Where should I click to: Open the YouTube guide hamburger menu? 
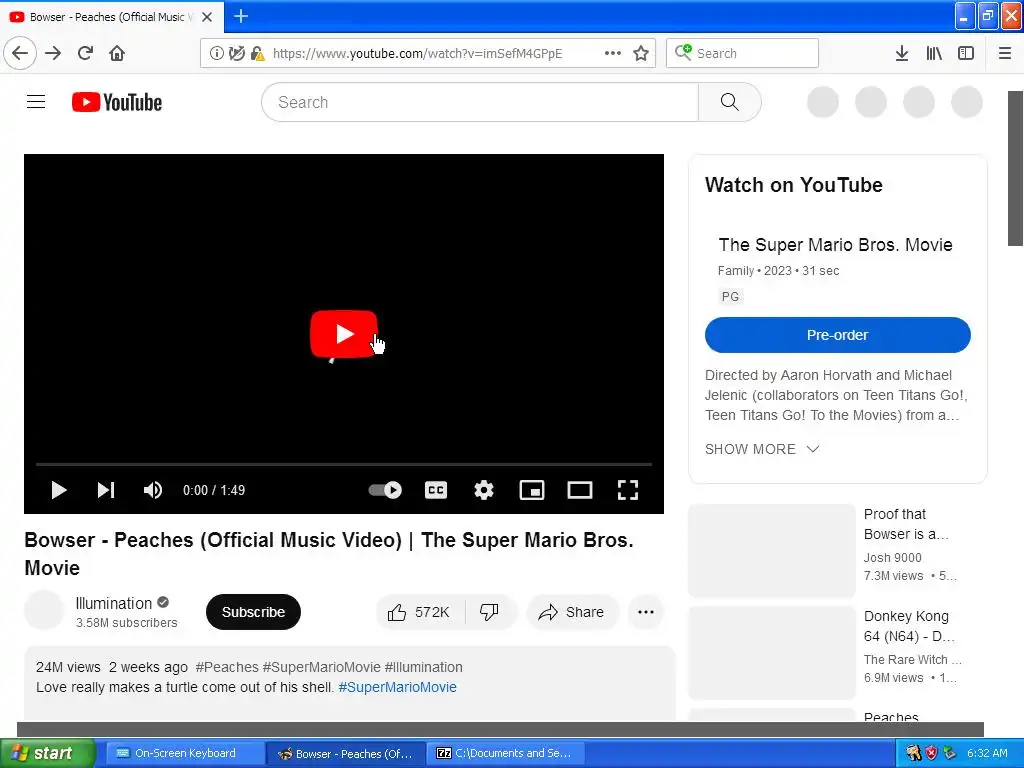click(36, 102)
